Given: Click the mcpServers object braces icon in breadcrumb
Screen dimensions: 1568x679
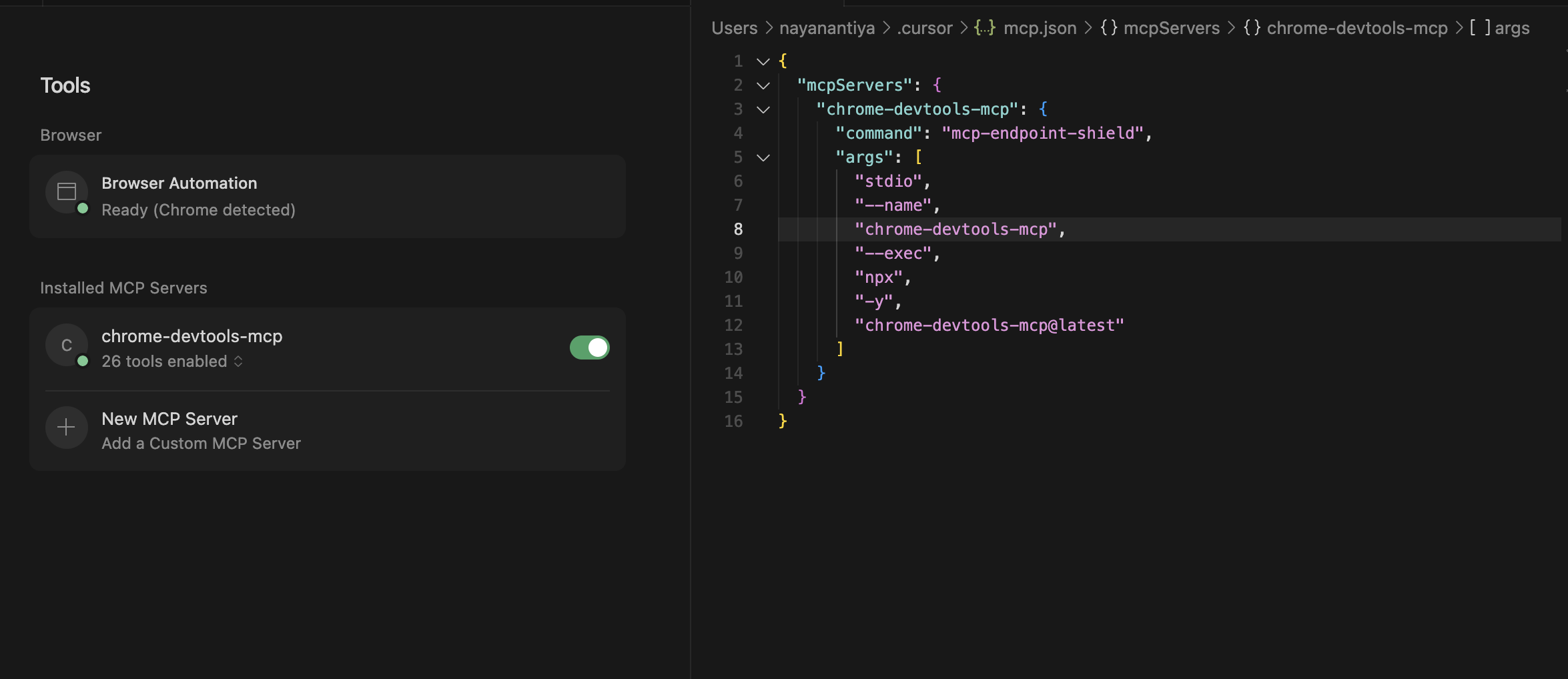Looking at the screenshot, I should [x=1108, y=28].
